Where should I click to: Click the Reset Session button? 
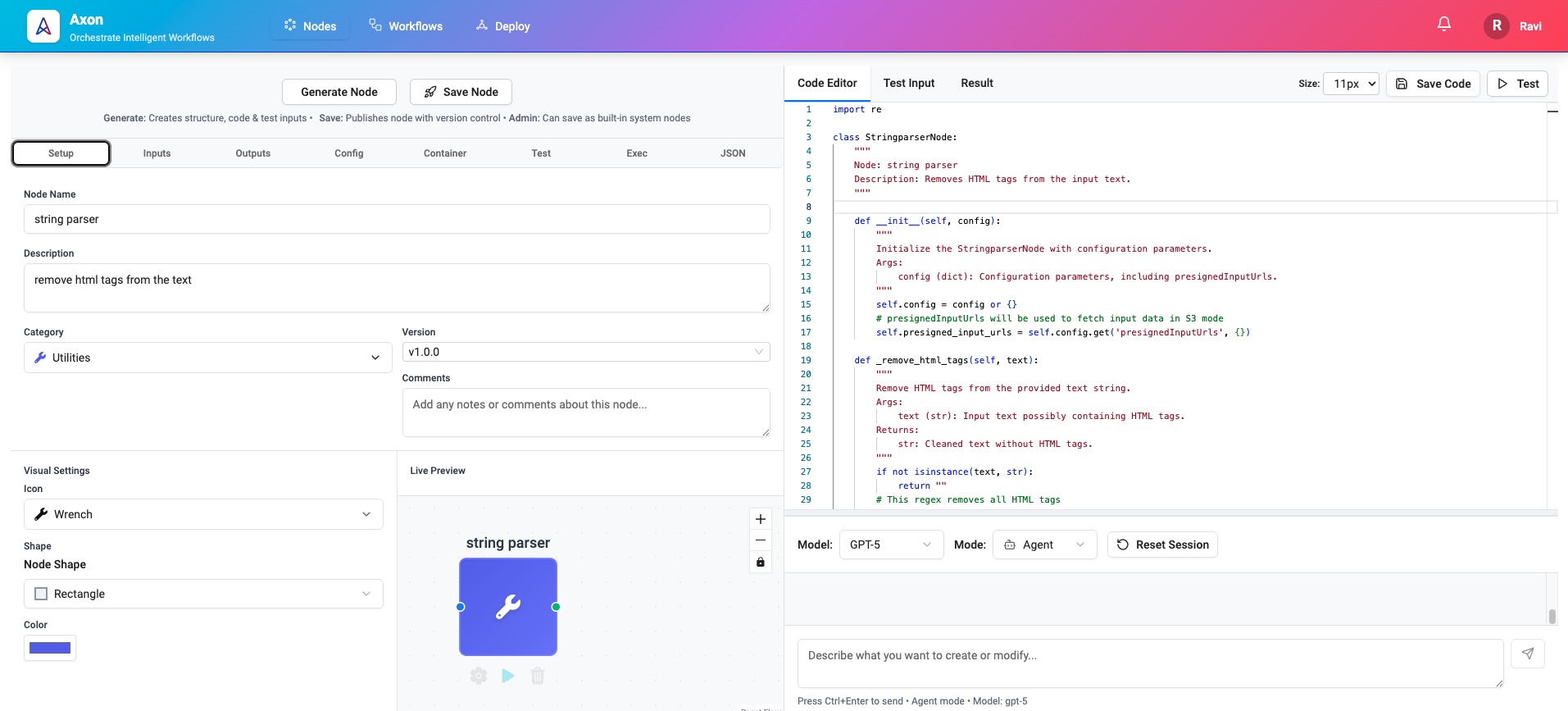click(x=1162, y=545)
